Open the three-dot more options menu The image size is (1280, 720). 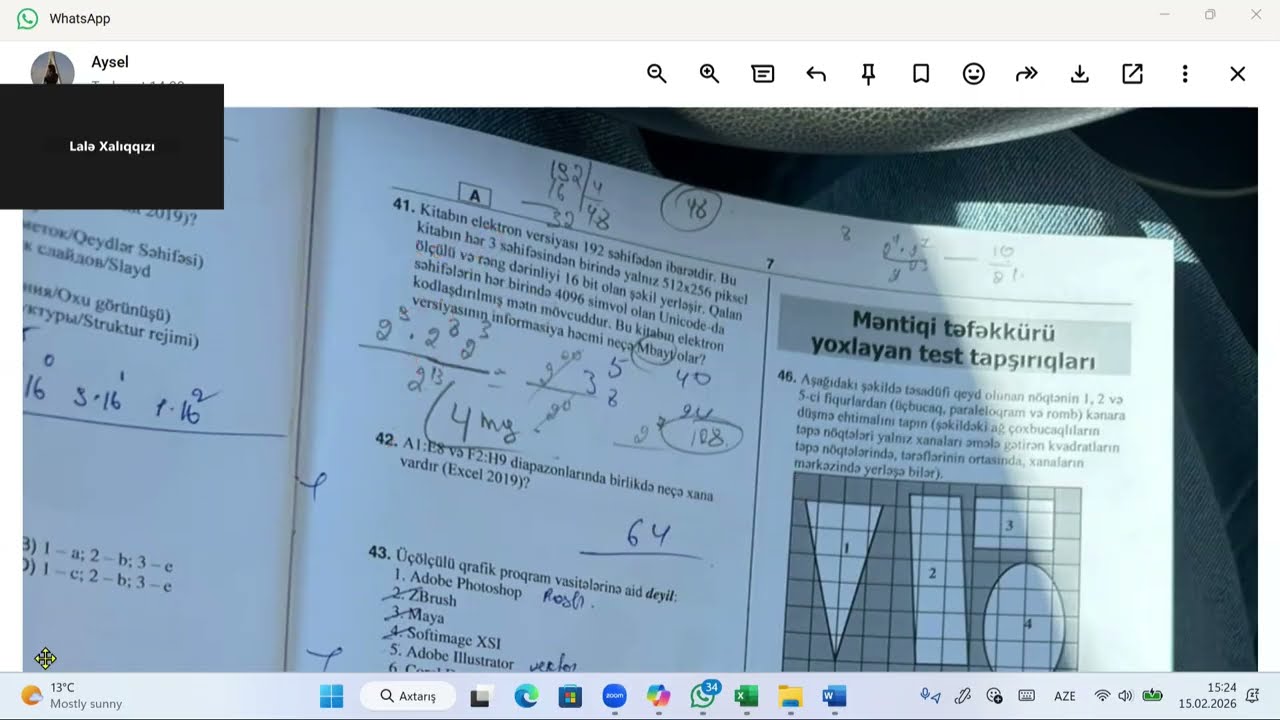1185,74
